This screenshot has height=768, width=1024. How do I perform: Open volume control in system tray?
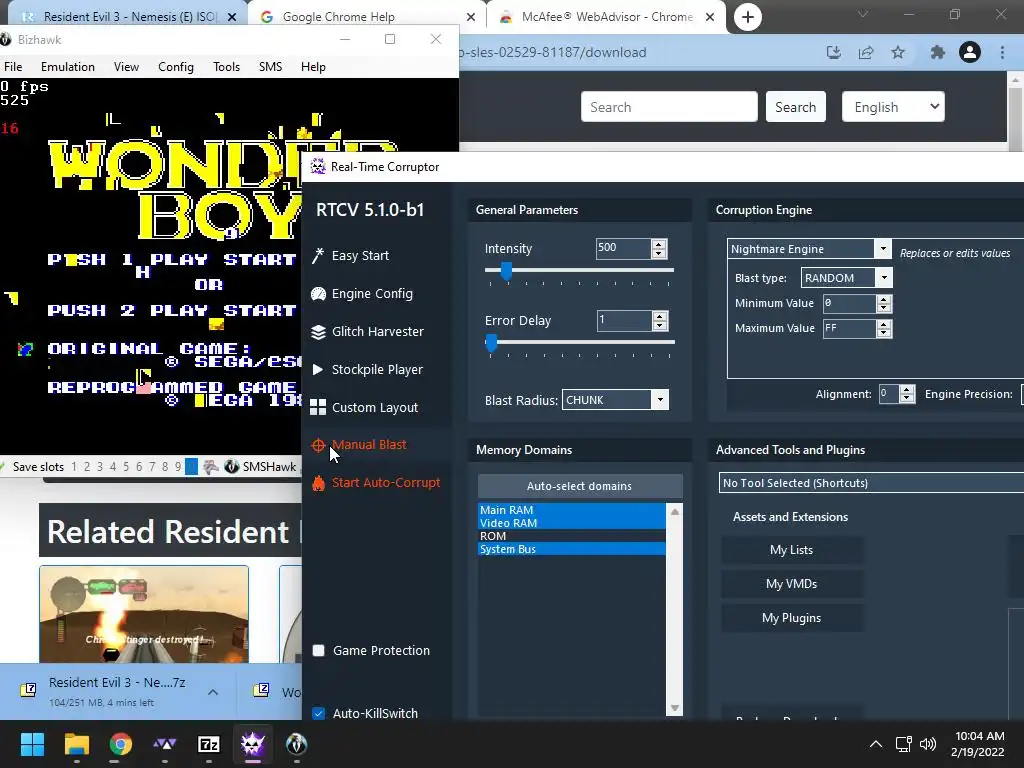pyautogui.click(x=928, y=744)
